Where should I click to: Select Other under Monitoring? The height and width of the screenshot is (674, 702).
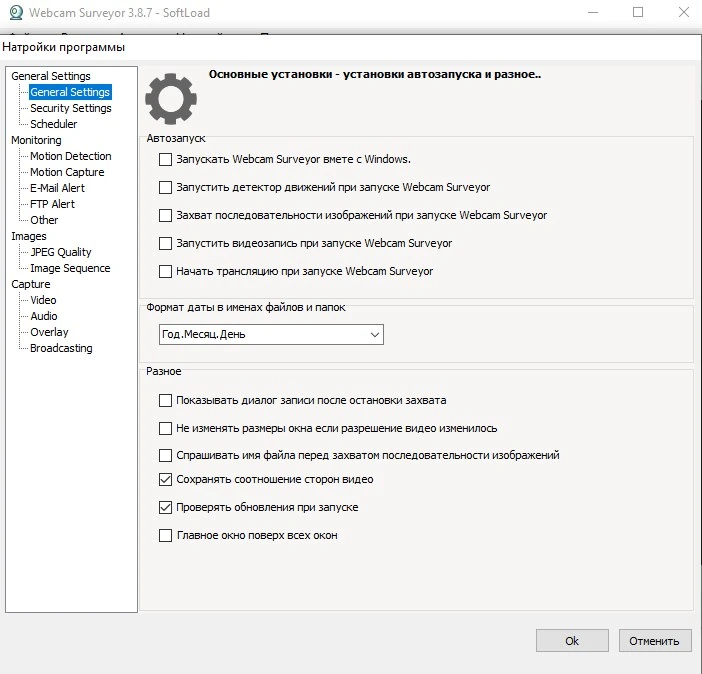[x=44, y=220]
